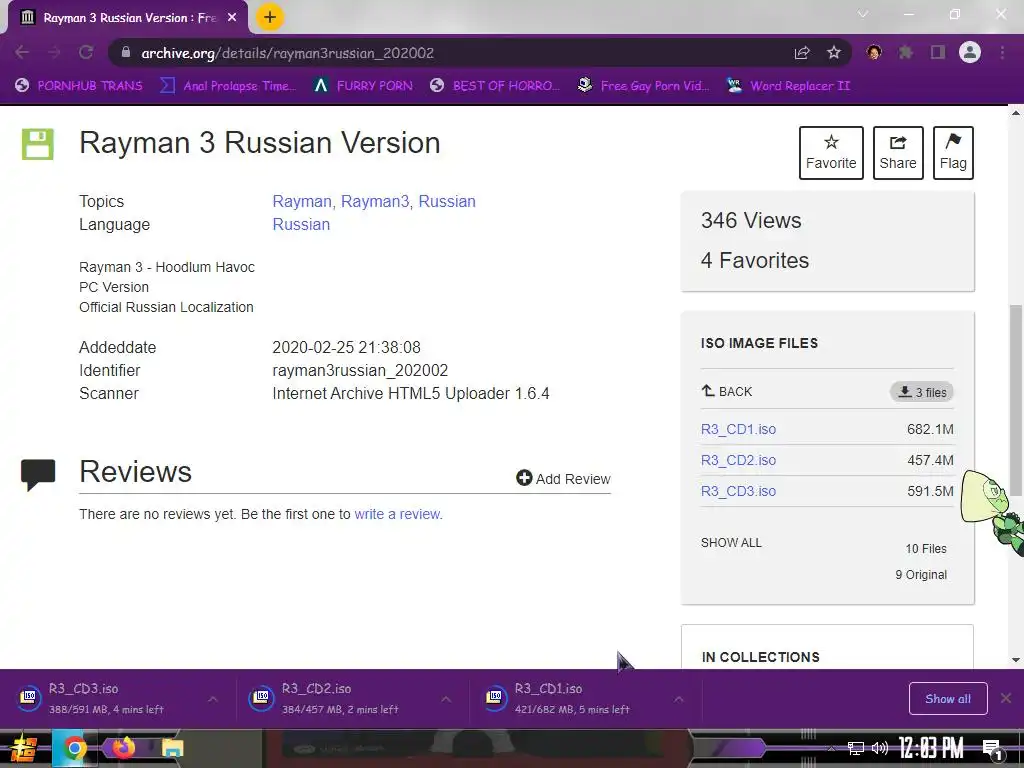Click the R3_CD3.iso download progress icon
The width and height of the screenshot is (1024, 768).
tap(29, 698)
